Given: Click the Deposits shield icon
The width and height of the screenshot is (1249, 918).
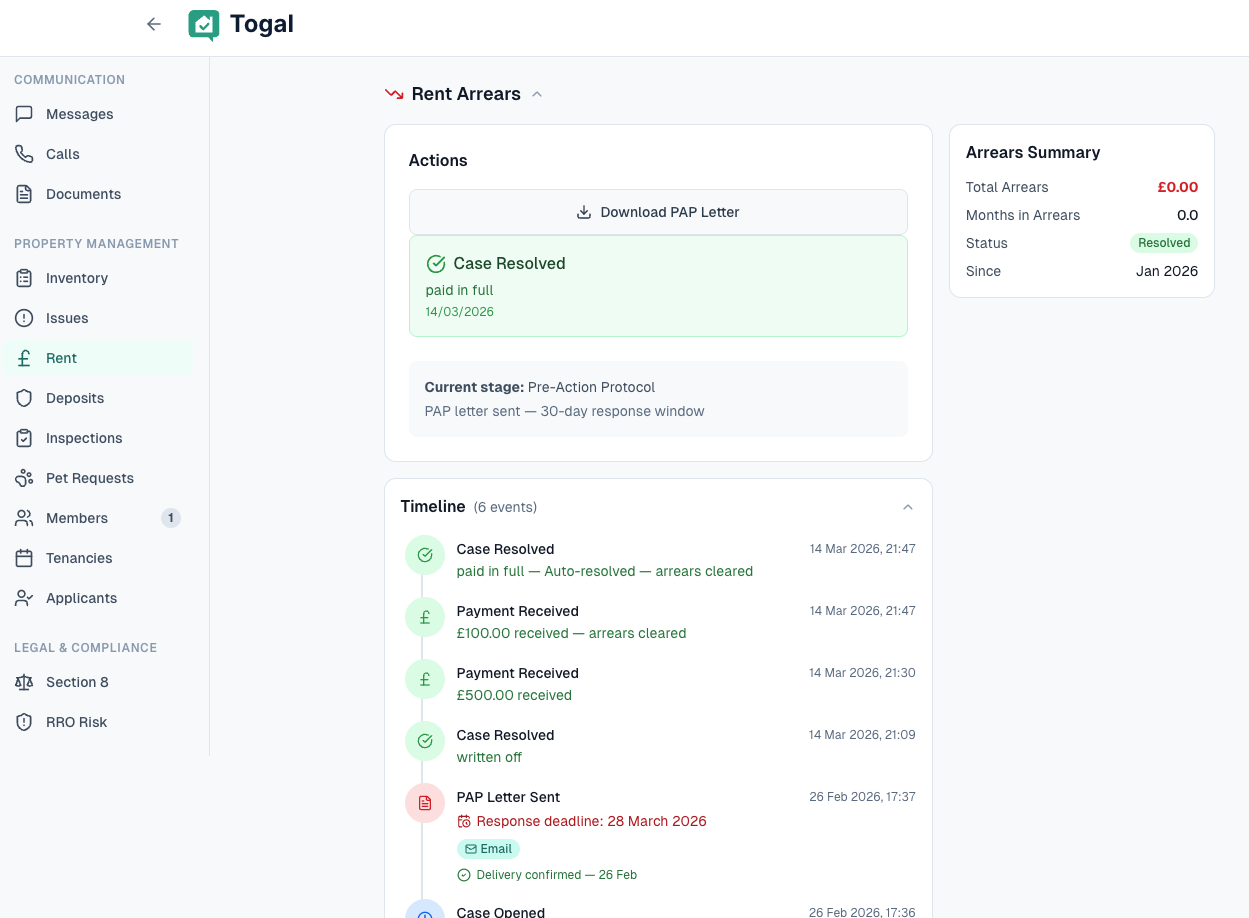Looking at the screenshot, I should point(24,398).
